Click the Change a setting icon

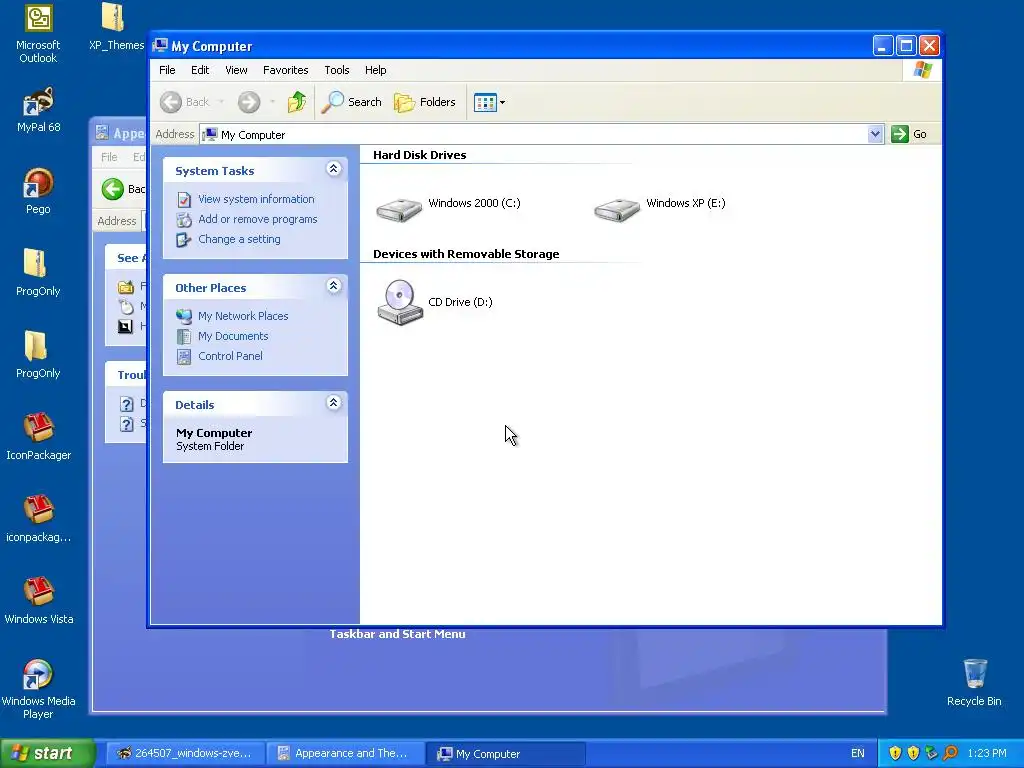(x=184, y=240)
